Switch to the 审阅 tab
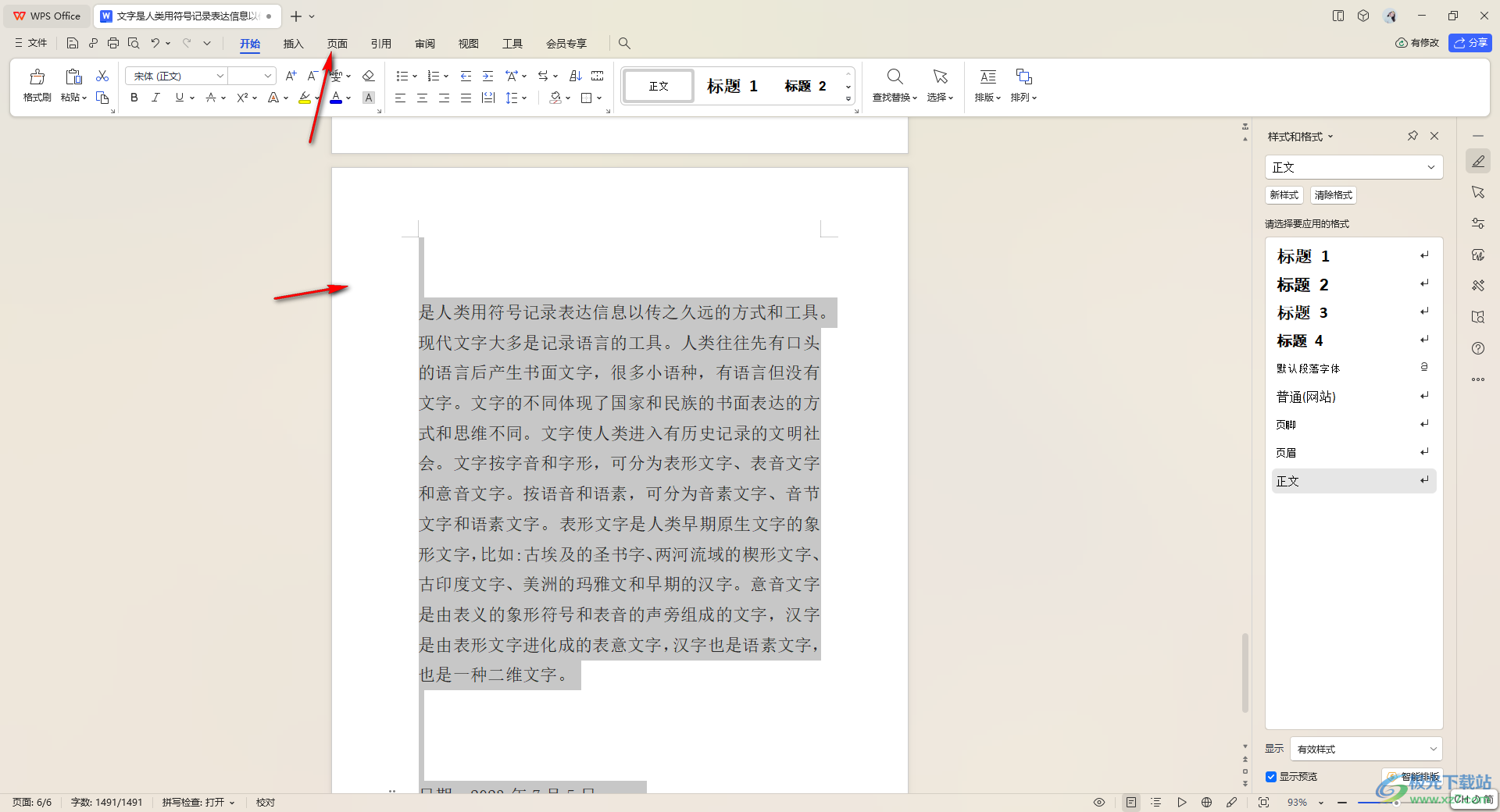1500x812 pixels. (x=425, y=44)
